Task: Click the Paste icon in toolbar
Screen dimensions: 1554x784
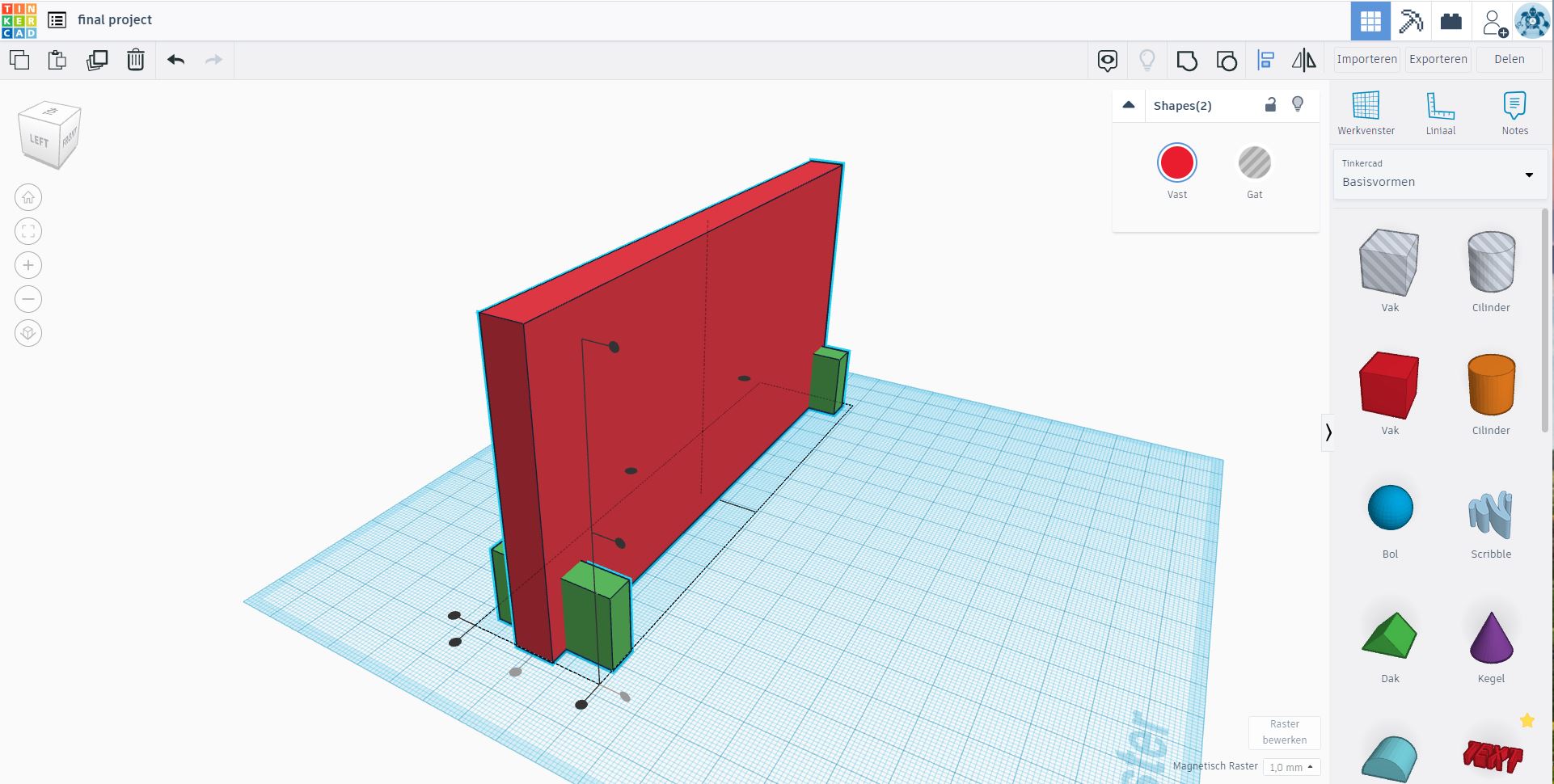Action: click(57, 60)
